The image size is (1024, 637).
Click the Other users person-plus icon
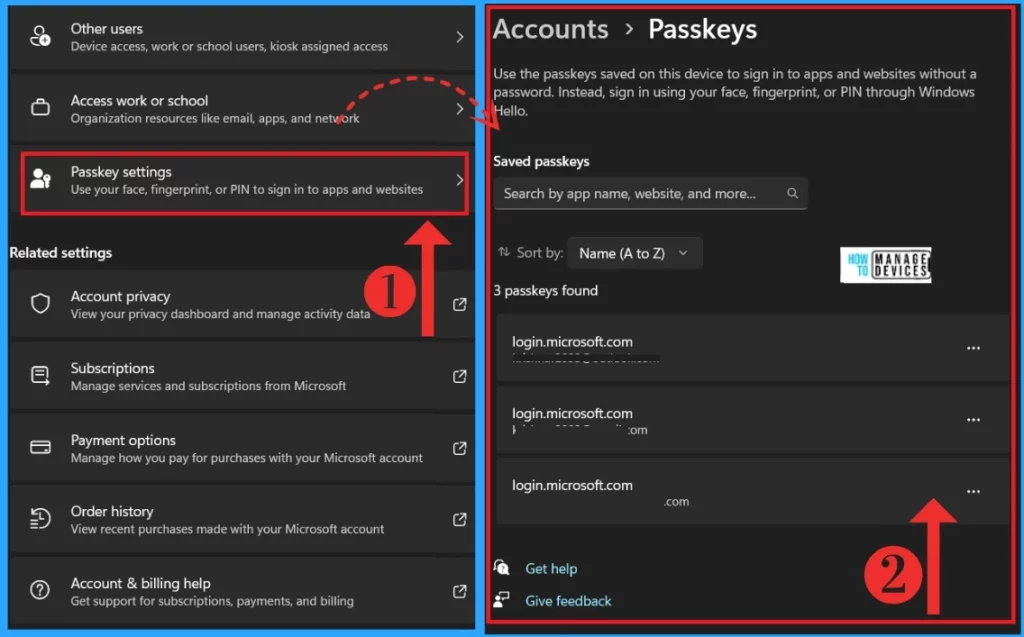(x=40, y=37)
